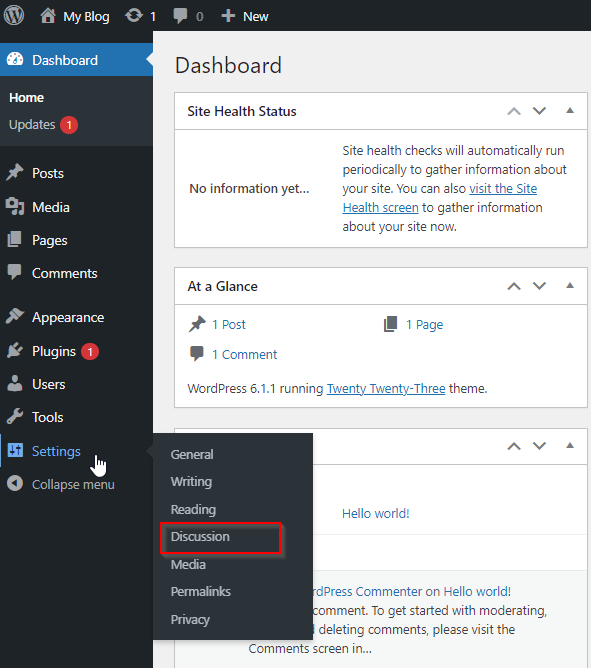Click the plus New icon

pos(228,16)
